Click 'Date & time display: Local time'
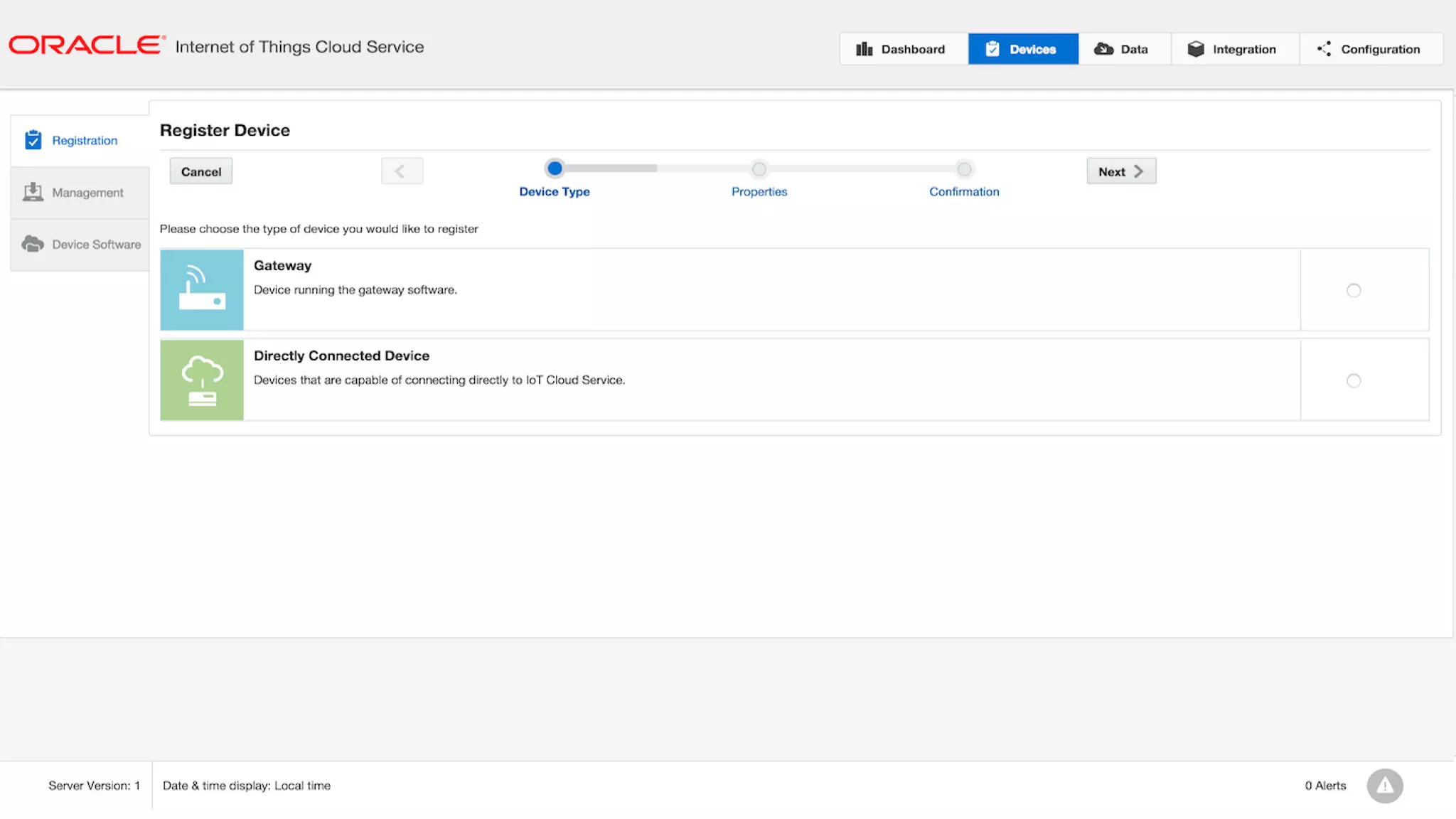This screenshot has height=819, width=1456. coord(247,786)
